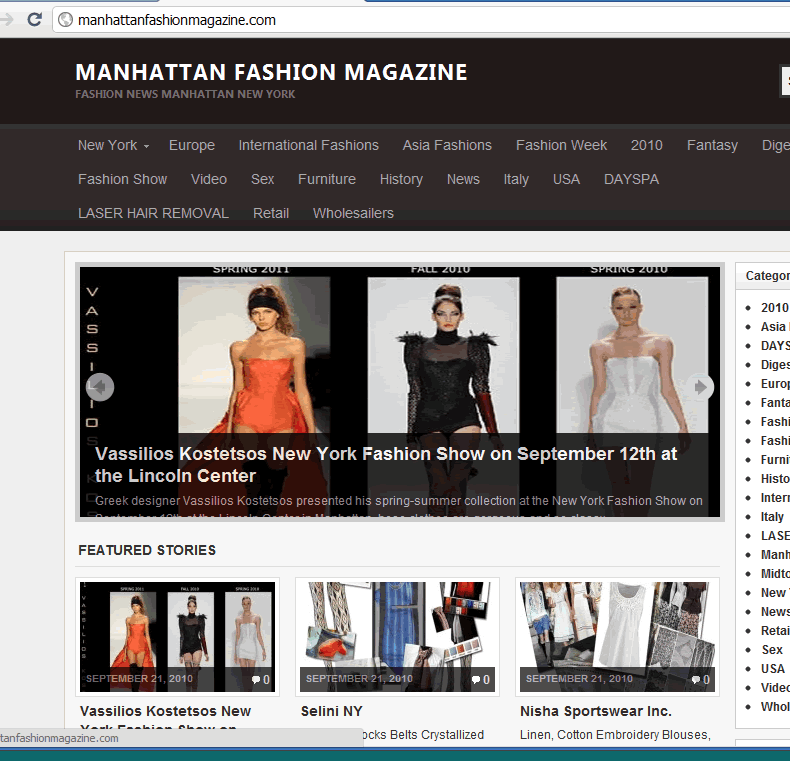Click 2010 in Categories sidebar
This screenshot has height=761, width=790.
click(x=774, y=307)
